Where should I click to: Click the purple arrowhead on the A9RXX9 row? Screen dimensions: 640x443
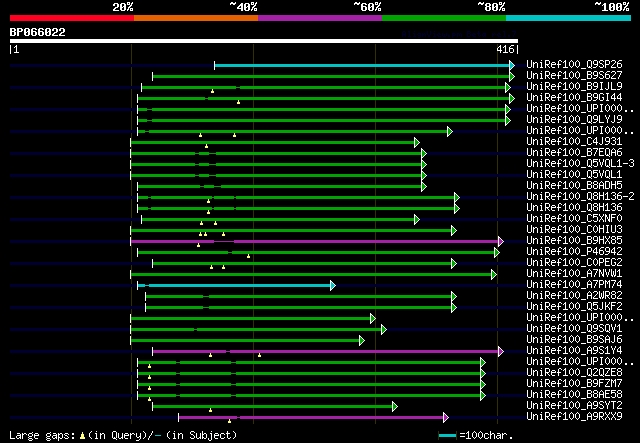pos(446,418)
